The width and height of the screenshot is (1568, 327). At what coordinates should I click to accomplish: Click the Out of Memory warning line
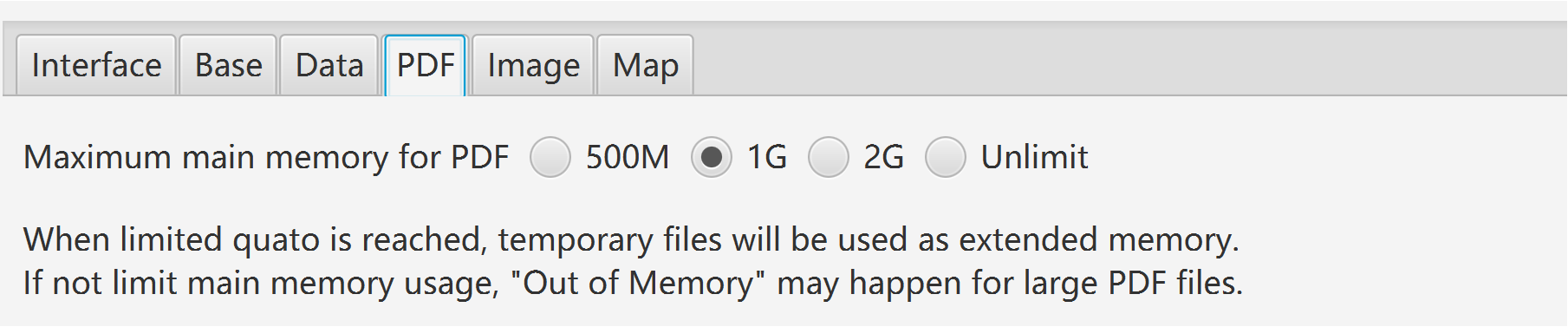point(634,283)
